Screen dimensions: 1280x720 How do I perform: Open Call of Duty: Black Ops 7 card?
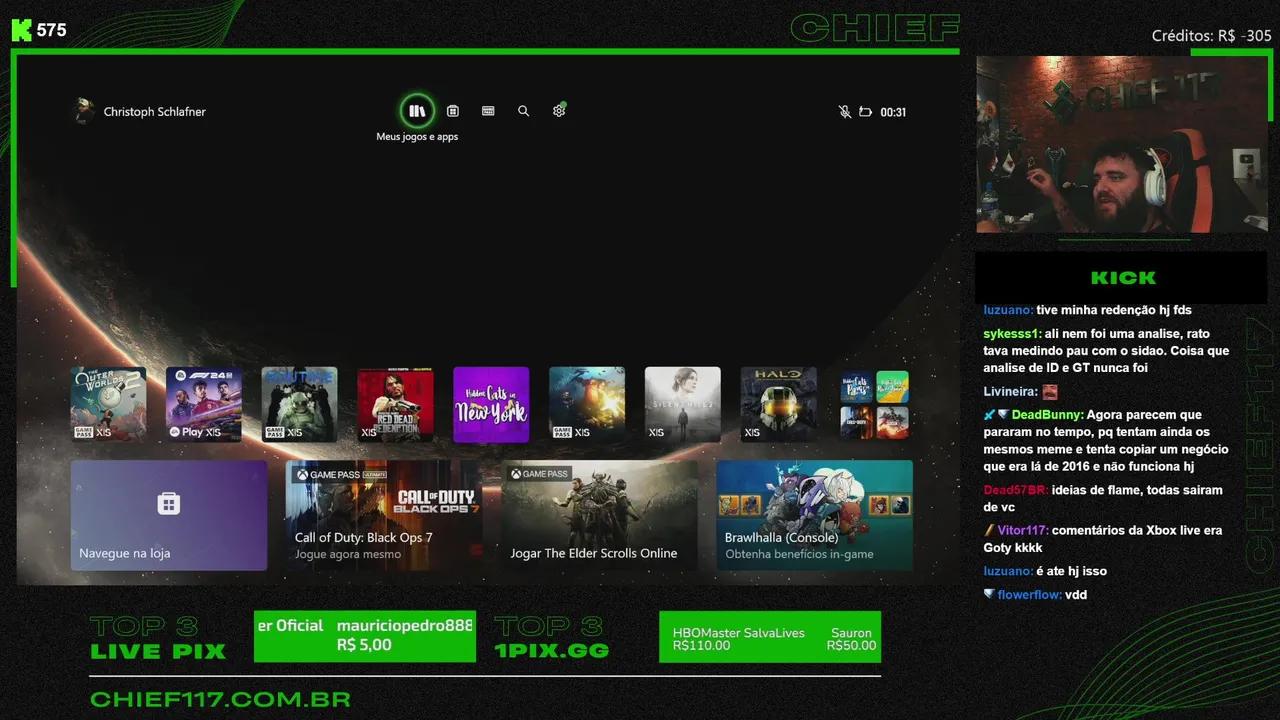point(384,515)
